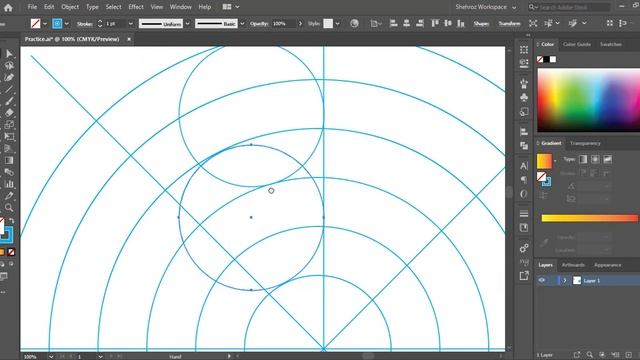Switch to the Color Guide tab
640x360 pixels.
pos(577,44)
